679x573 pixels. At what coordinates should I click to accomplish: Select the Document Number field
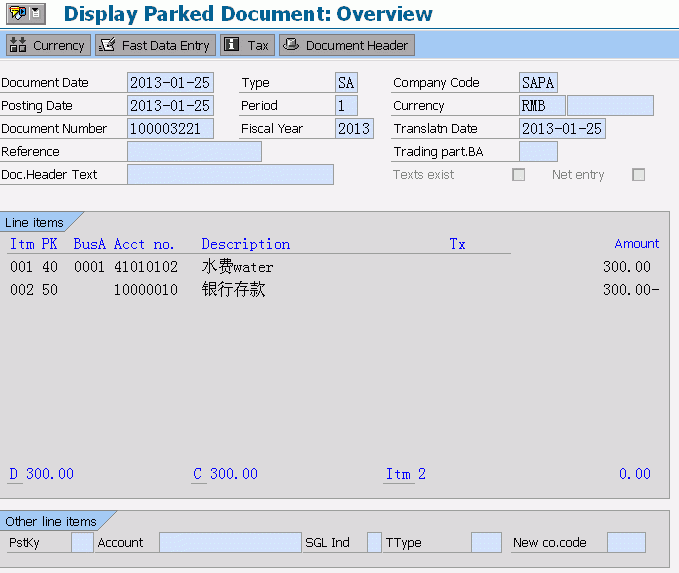click(170, 128)
